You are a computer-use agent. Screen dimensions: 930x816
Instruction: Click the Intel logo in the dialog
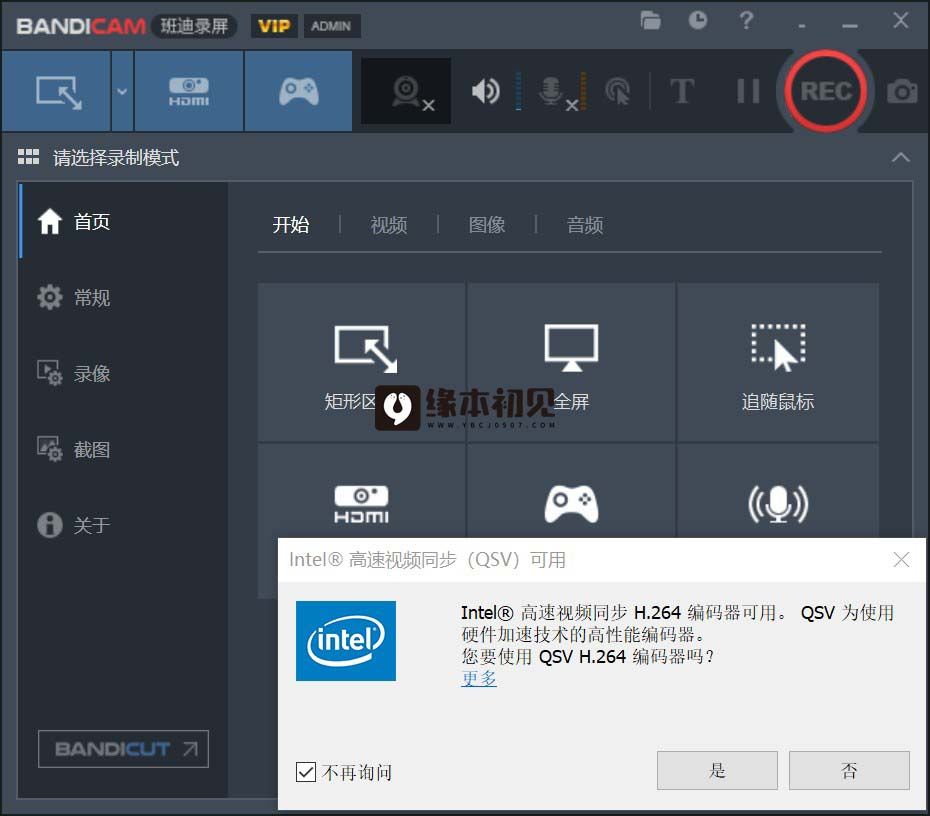(x=346, y=640)
